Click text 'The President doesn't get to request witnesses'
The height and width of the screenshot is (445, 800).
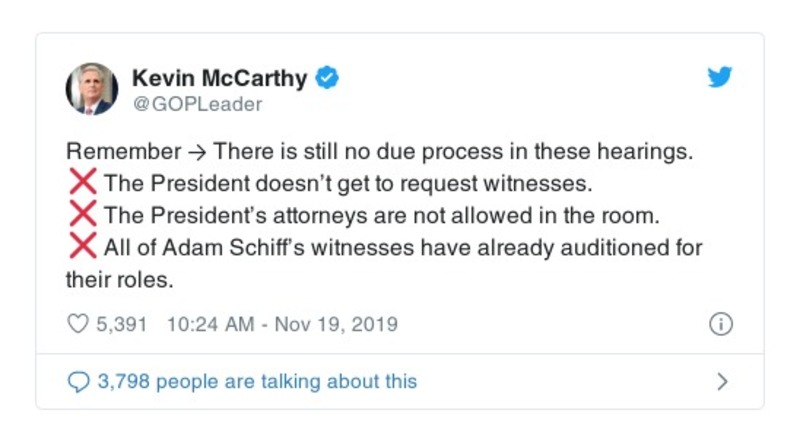(340, 184)
